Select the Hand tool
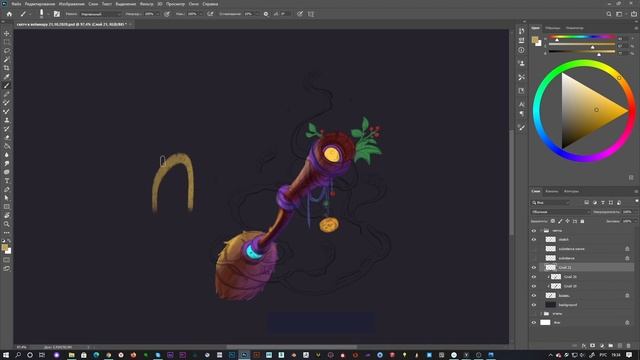The width and height of the screenshot is (640, 360). 7,215
